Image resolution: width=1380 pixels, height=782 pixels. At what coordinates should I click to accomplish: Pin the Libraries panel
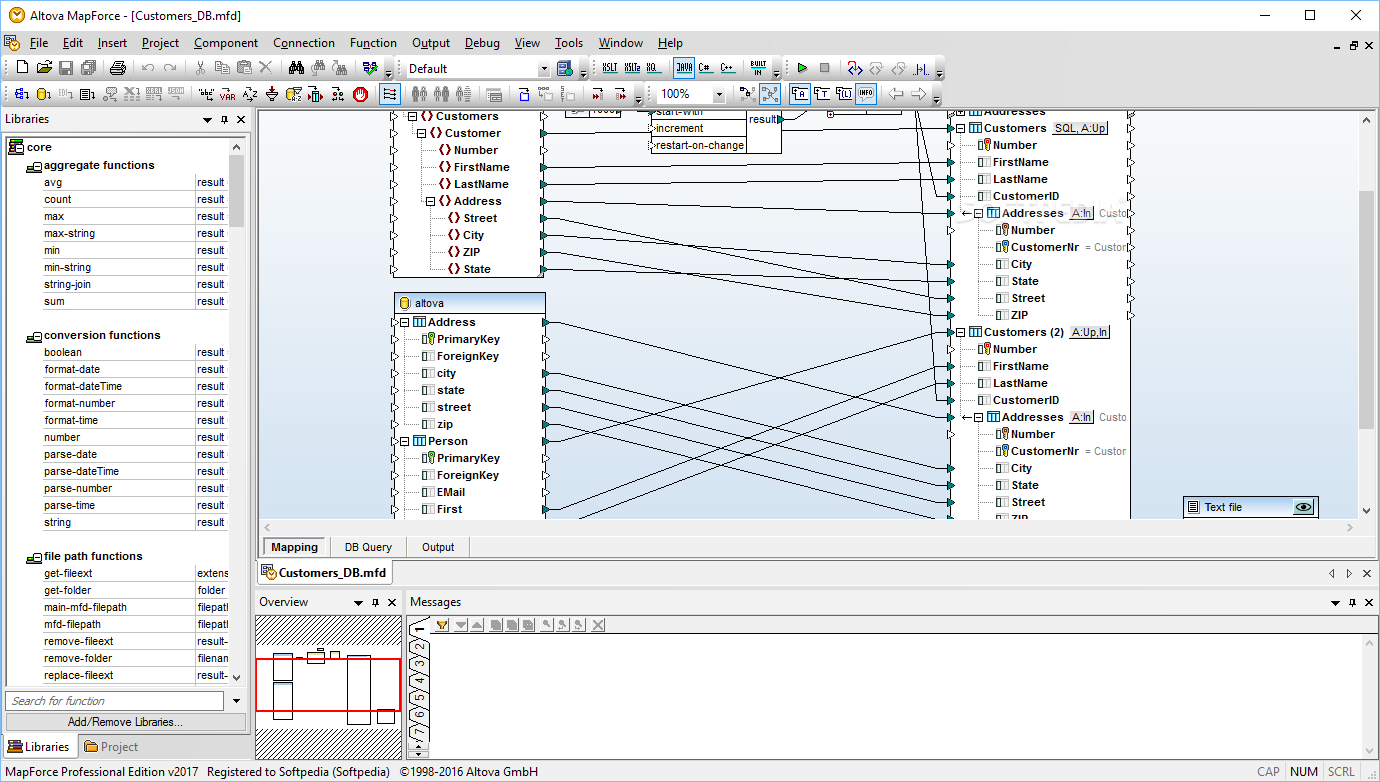[225, 120]
